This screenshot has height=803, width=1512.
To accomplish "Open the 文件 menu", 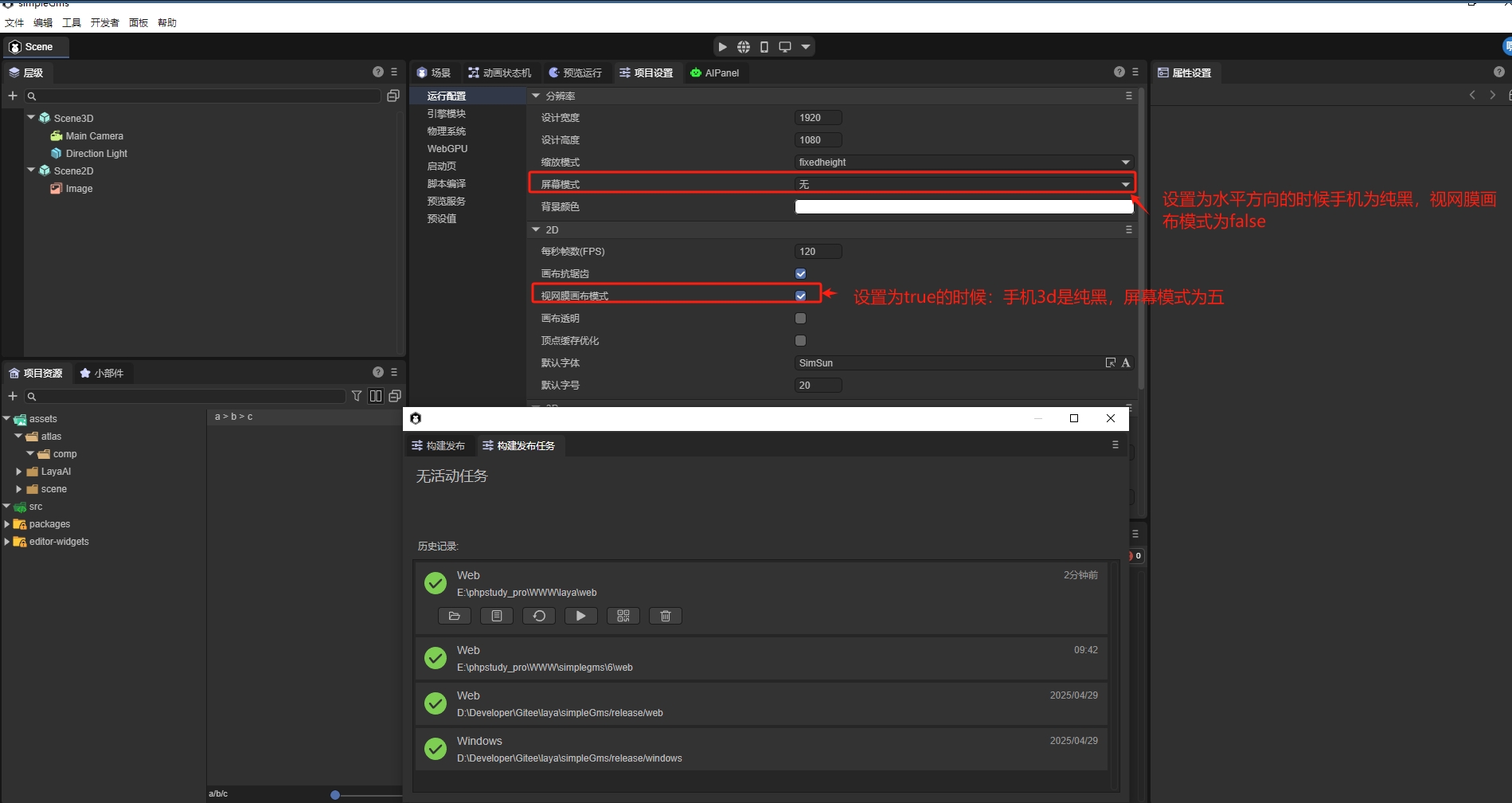I will pyautogui.click(x=14, y=22).
